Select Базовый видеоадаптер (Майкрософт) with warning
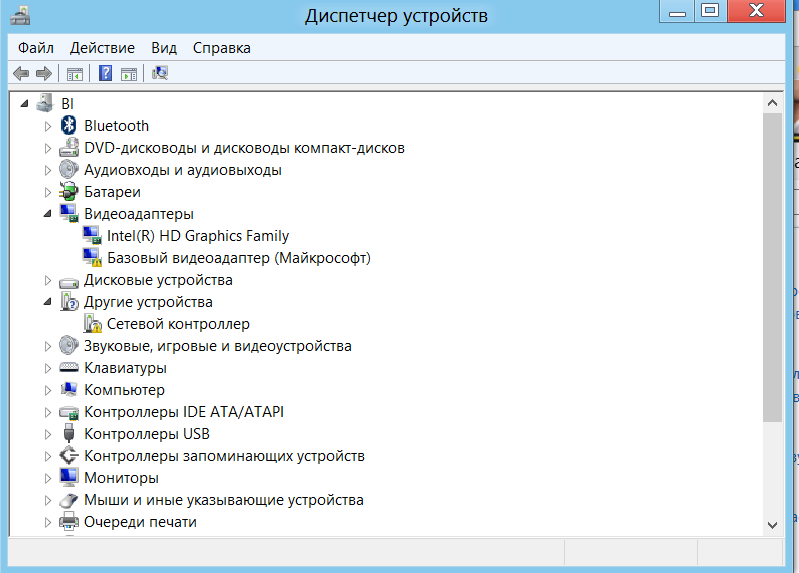The height and width of the screenshot is (573, 799). pyautogui.click(x=238, y=258)
